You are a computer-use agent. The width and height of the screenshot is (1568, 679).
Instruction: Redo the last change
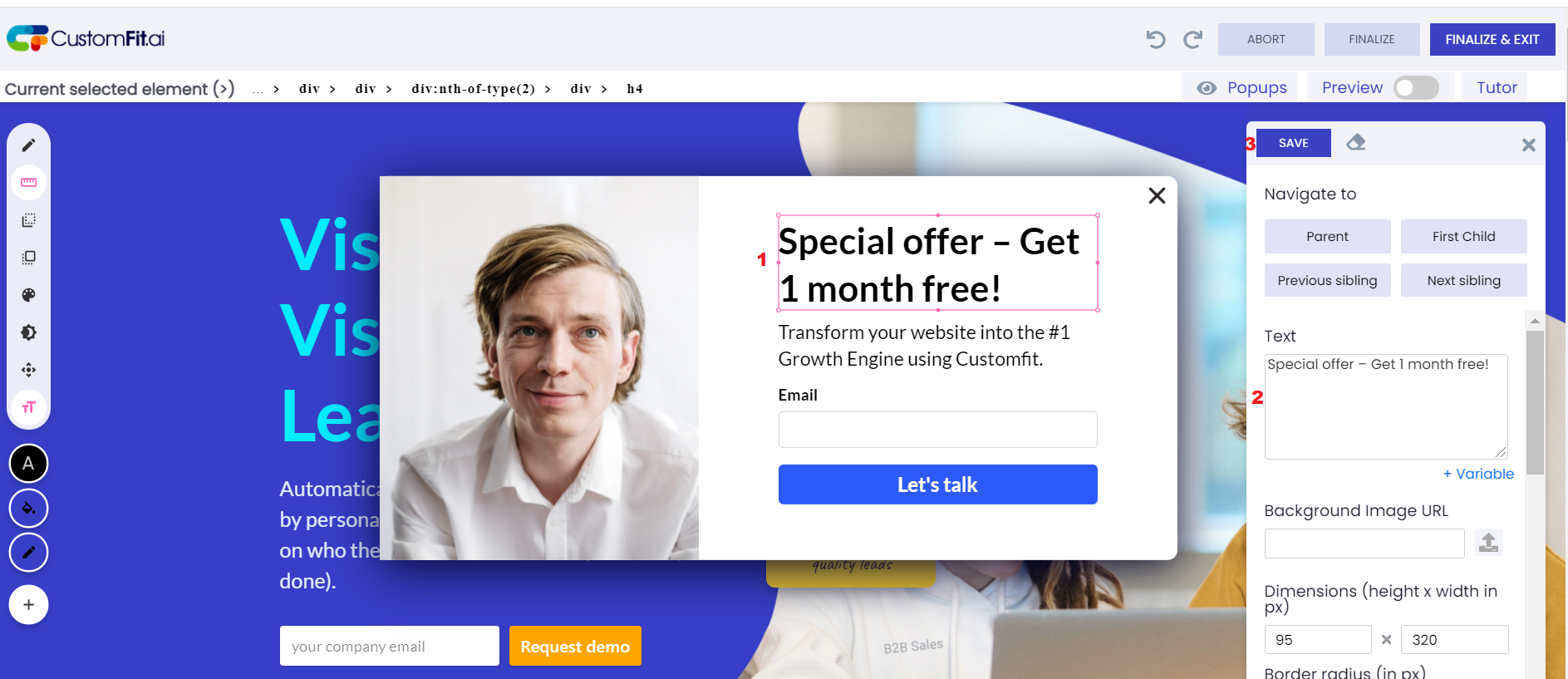point(1192,39)
